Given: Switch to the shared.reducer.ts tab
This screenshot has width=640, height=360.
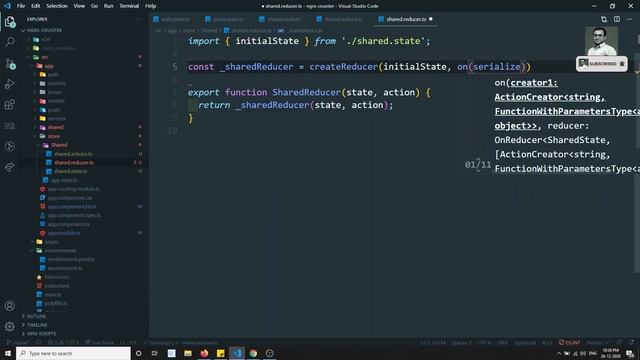Looking at the screenshot, I should point(406,19).
